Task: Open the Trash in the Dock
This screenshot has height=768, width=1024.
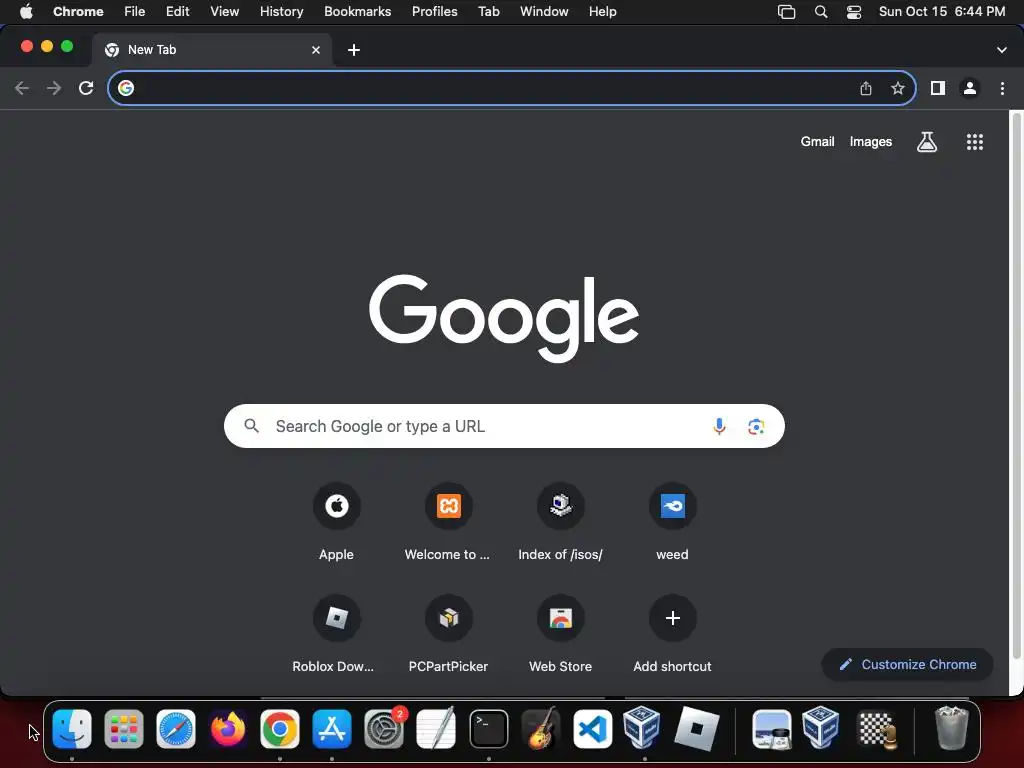Action: tap(952, 729)
